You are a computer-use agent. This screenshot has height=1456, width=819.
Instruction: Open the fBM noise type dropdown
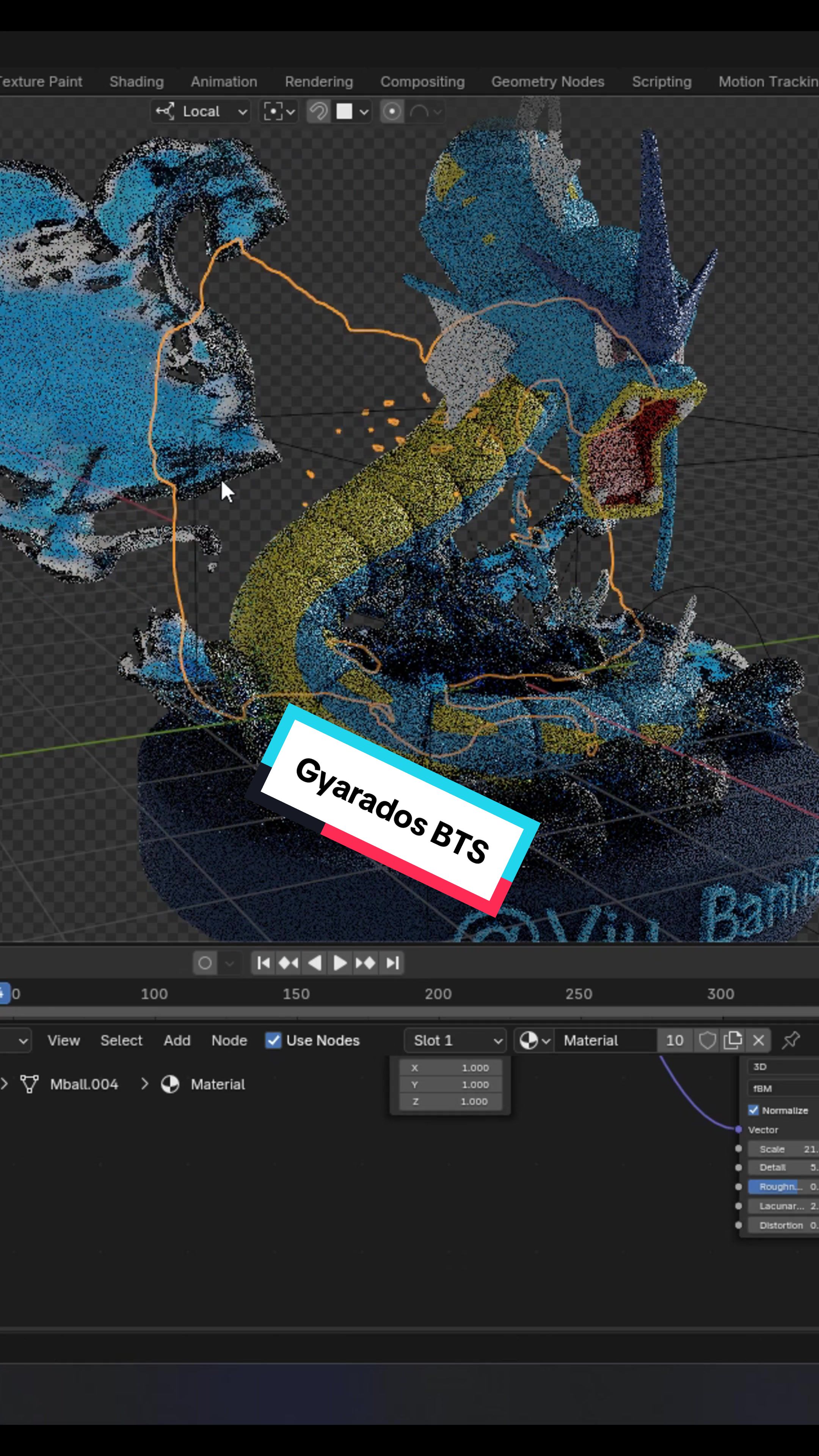[x=783, y=1088]
